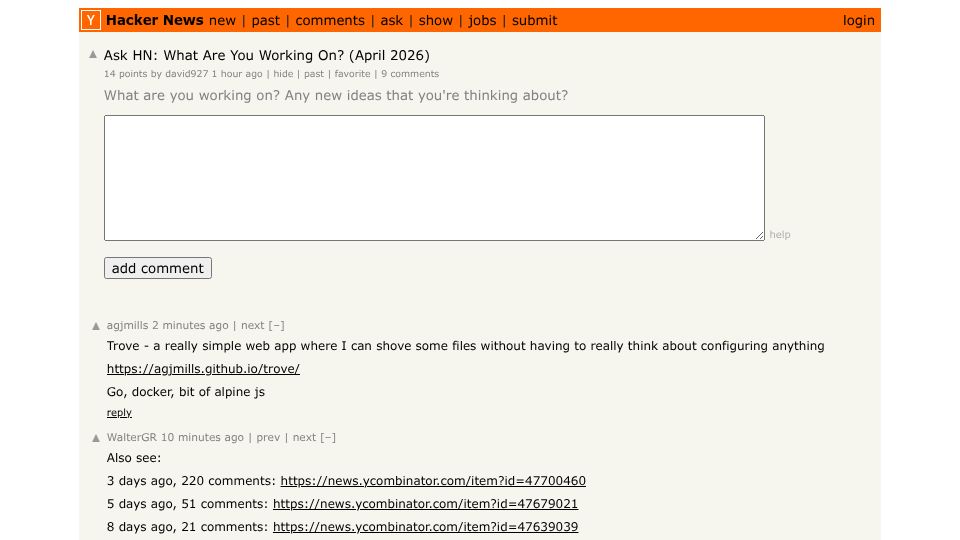Open the agjmills.github.io/trove link
This screenshot has width=960, height=540.
[x=203, y=369]
